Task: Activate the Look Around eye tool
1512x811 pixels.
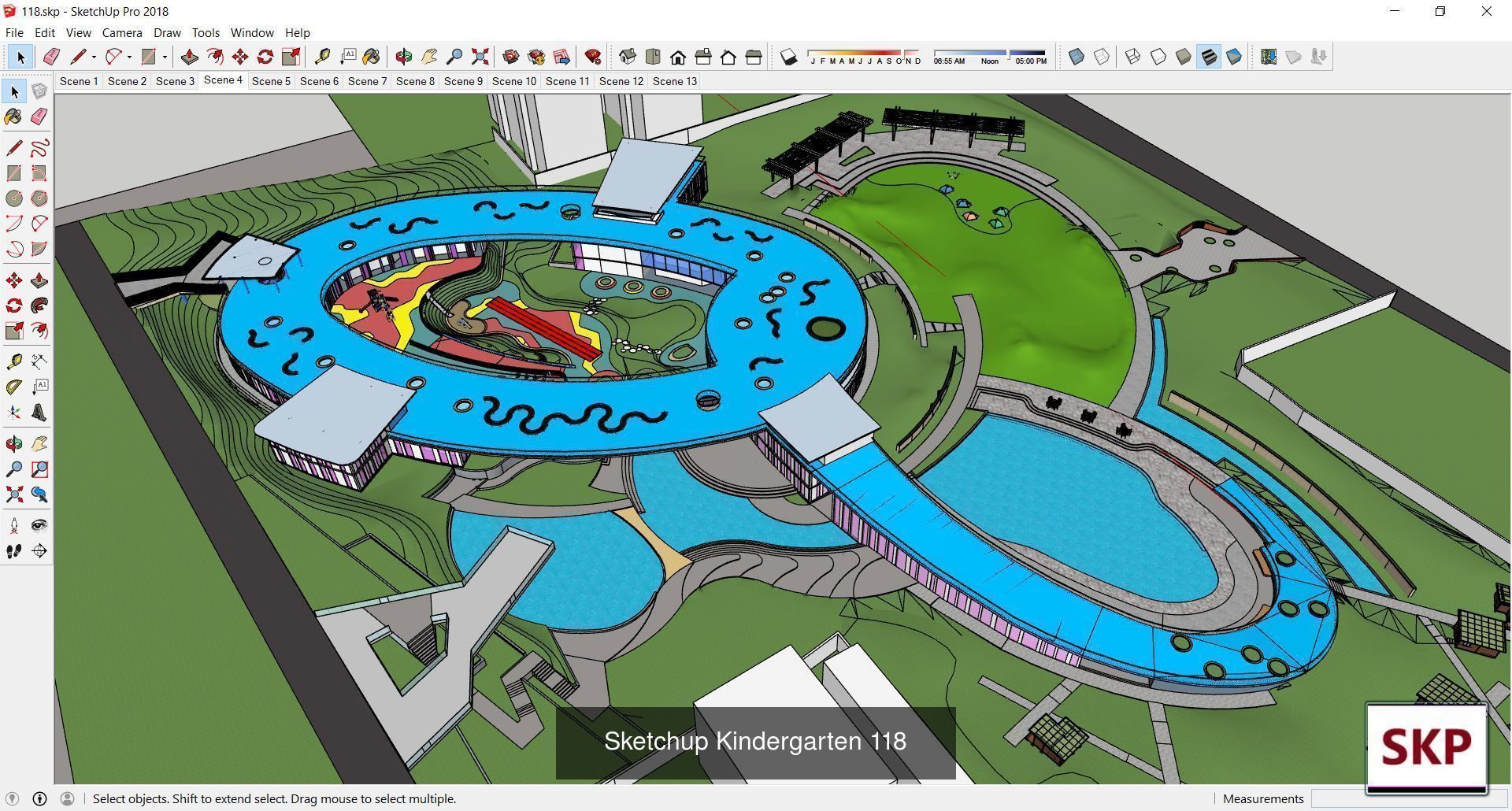Action: coord(39,525)
